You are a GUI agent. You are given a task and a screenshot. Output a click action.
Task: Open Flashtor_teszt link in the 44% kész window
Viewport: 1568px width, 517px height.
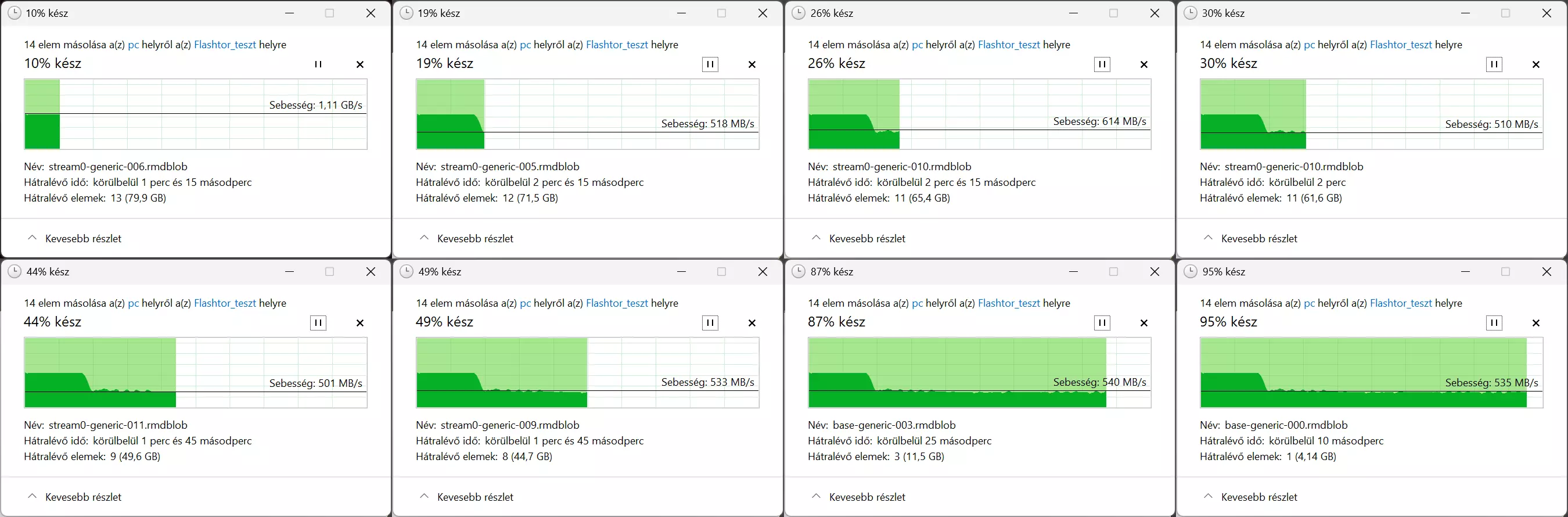pos(225,303)
